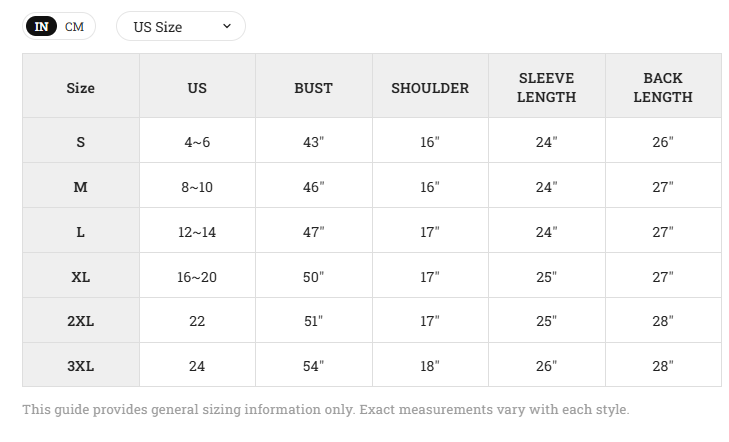
Task: Select the S size row label
Action: (80, 142)
